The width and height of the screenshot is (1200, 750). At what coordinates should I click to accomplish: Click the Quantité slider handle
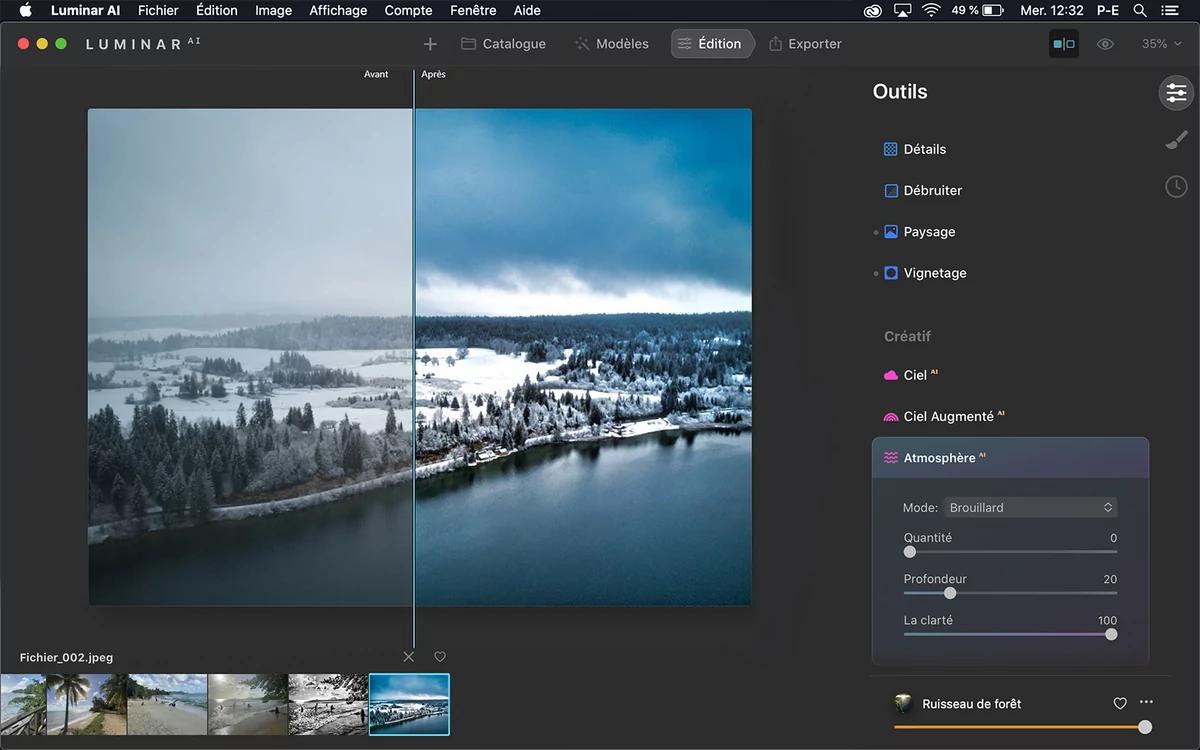pos(910,552)
